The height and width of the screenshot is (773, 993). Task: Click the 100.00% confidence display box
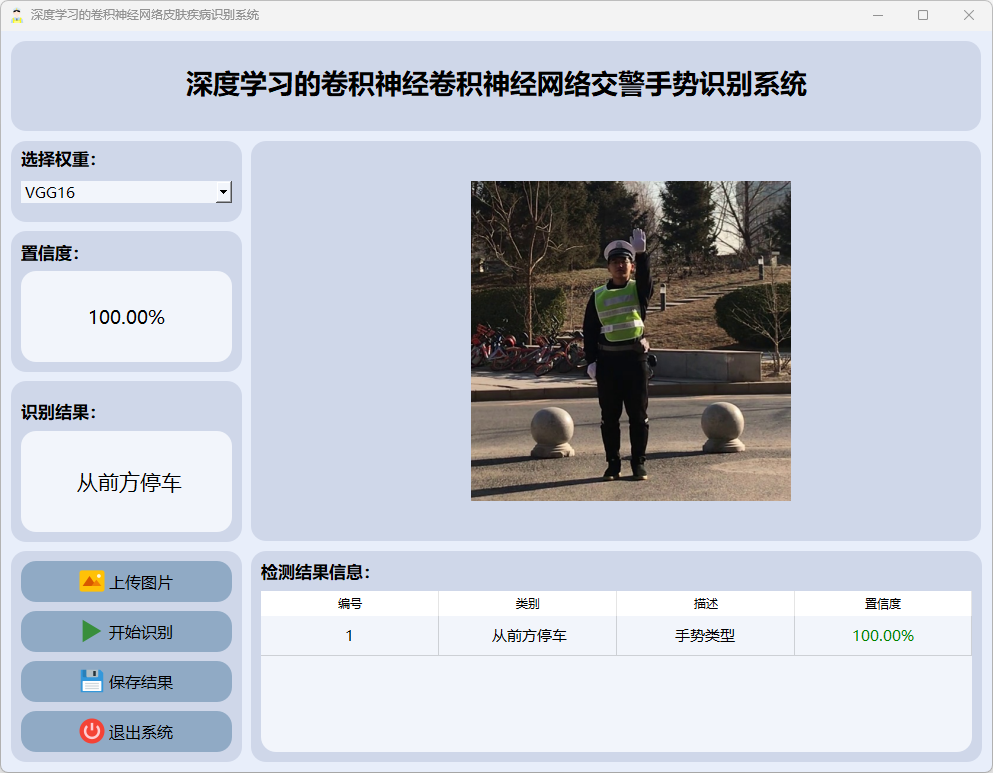pos(126,317)
